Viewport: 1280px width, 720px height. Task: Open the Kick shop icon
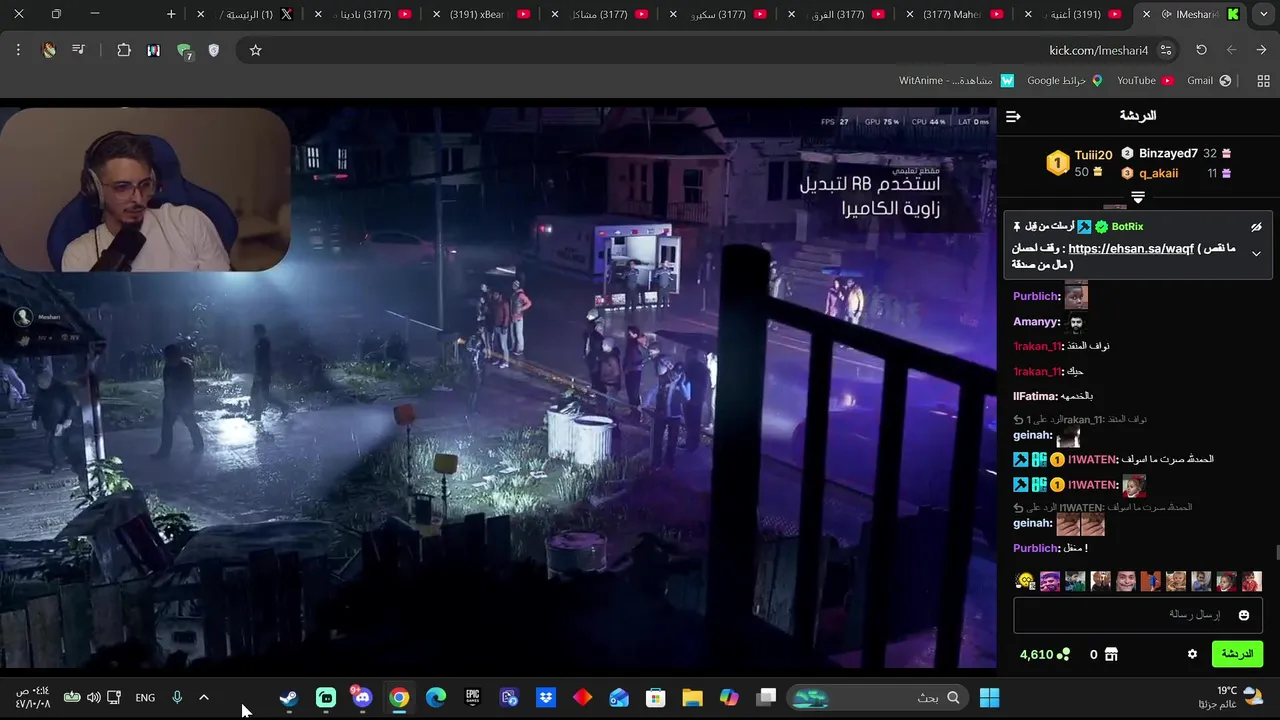1110,654
